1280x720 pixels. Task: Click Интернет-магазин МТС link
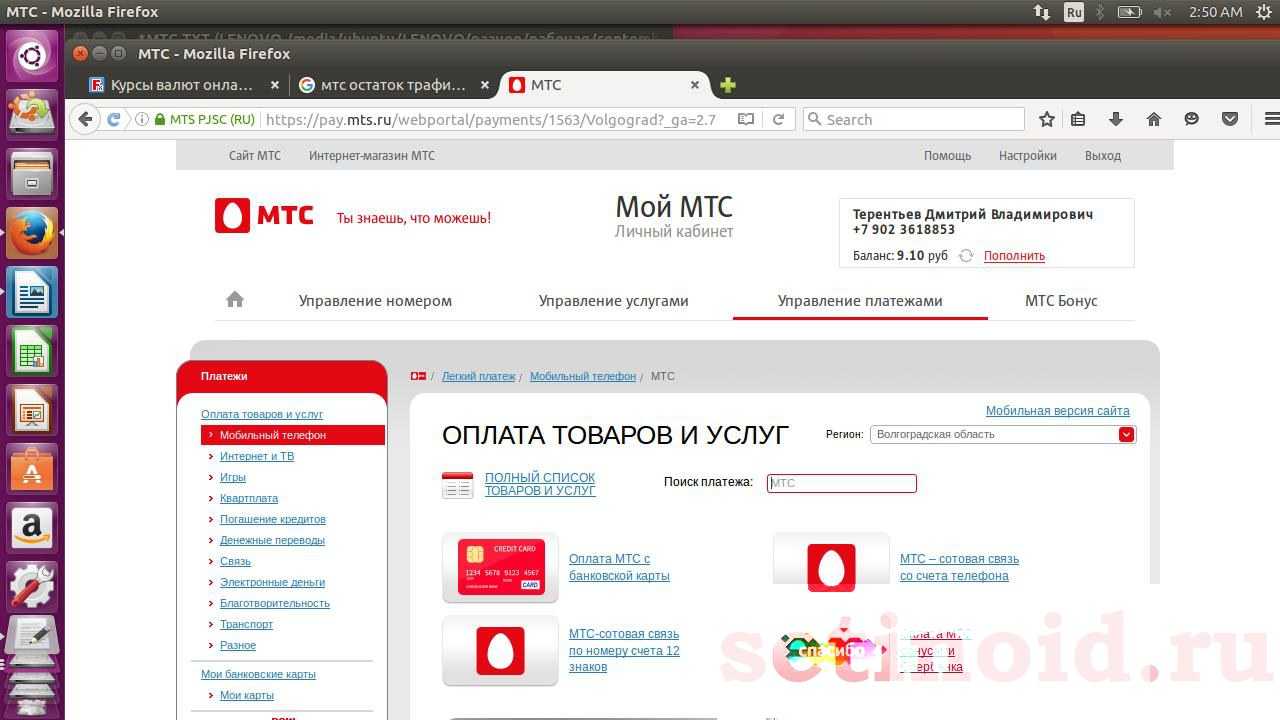pyautogui.click(x=372, y=155)
